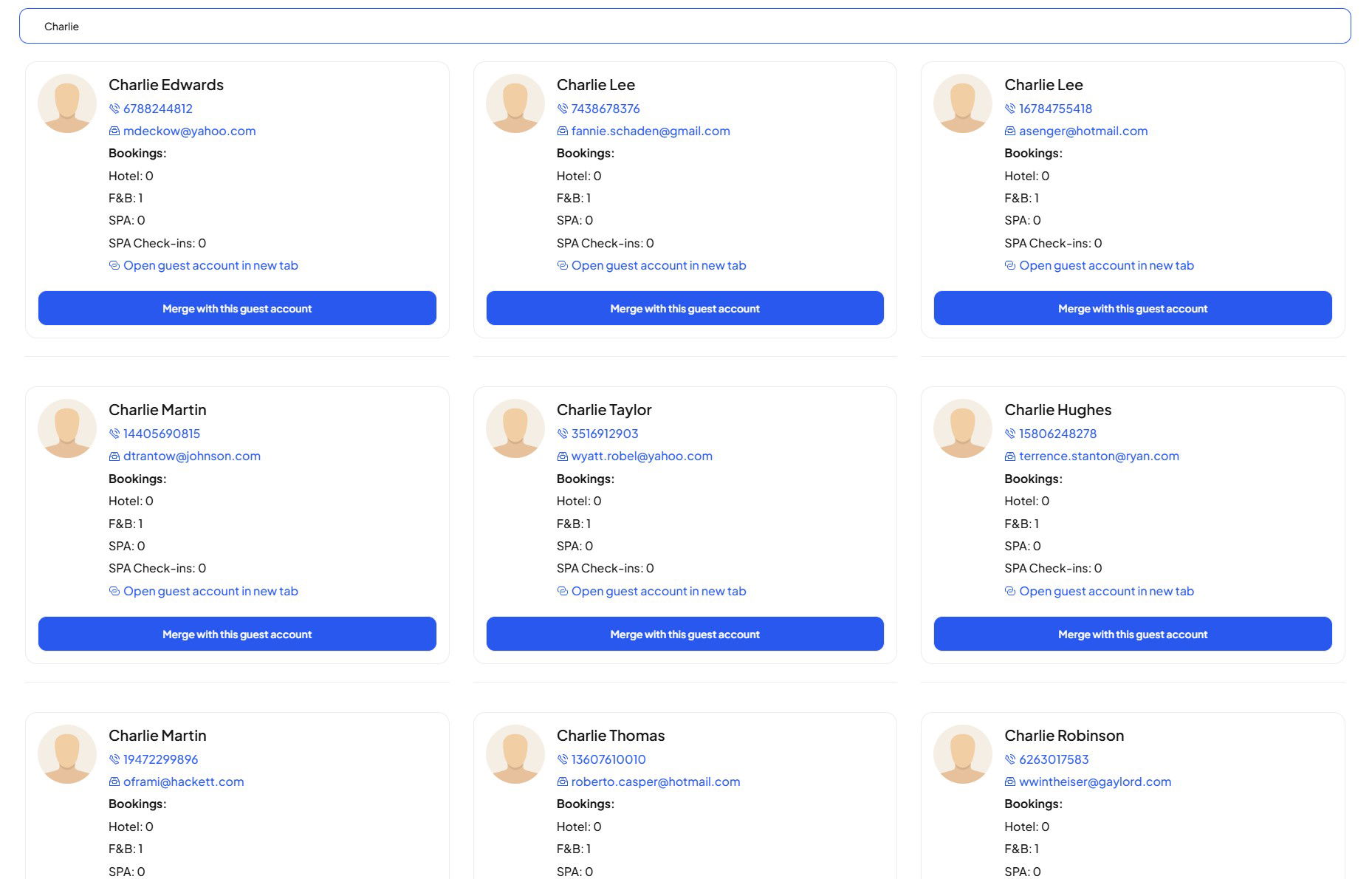The image size is (1372, 879).
Task: Click the email icon next to wwintheiser@gaylord.com
Action: tap(1010, 781)
